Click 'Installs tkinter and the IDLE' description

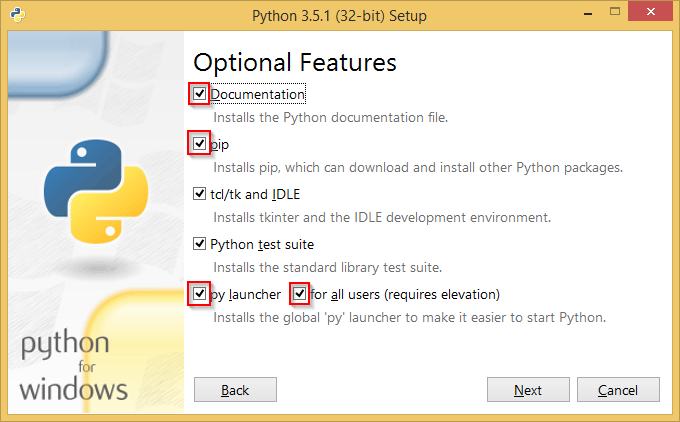coord(382,217)
